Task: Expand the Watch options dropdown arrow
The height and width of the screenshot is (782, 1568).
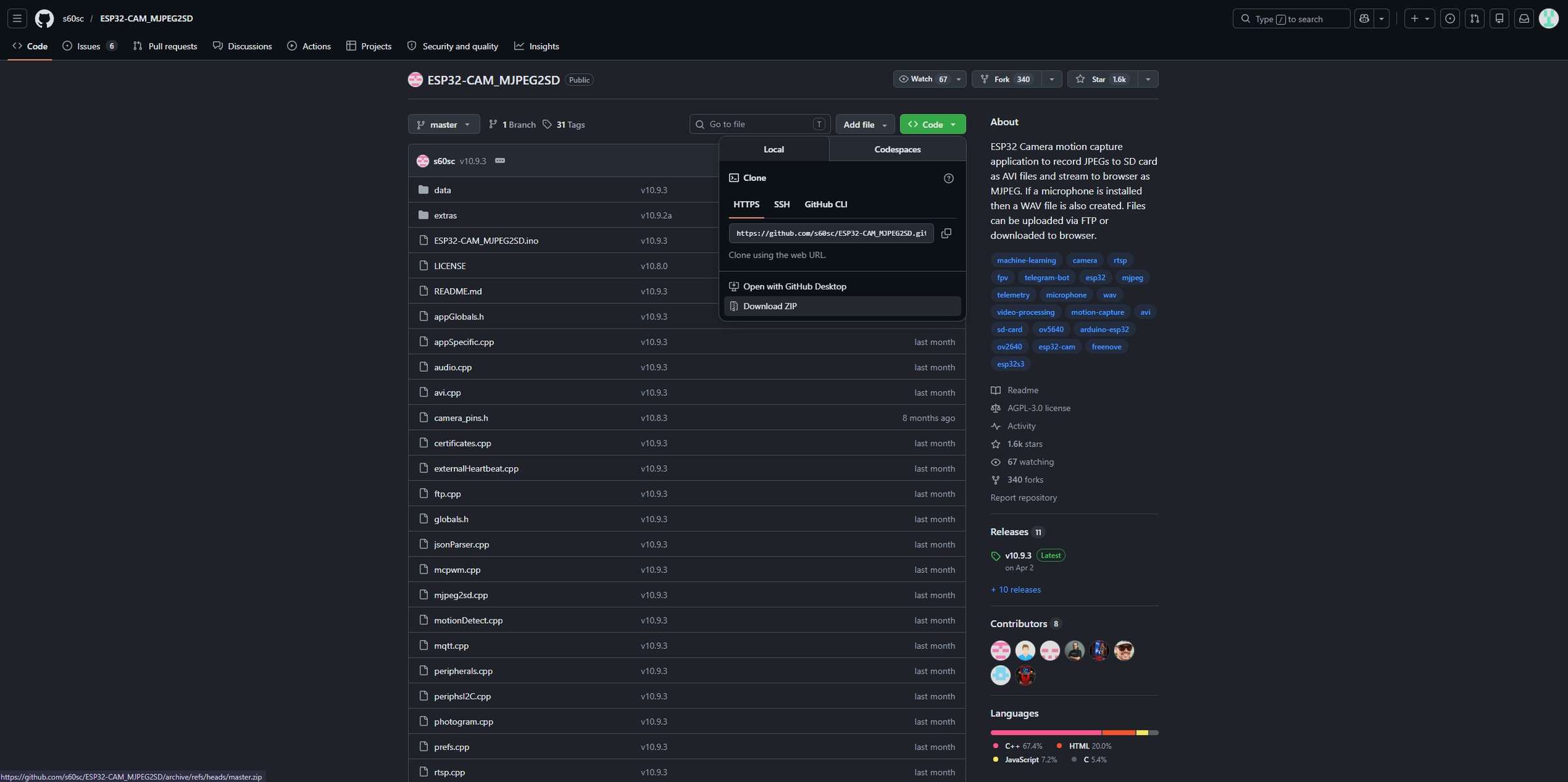Action: coord(959,79)
